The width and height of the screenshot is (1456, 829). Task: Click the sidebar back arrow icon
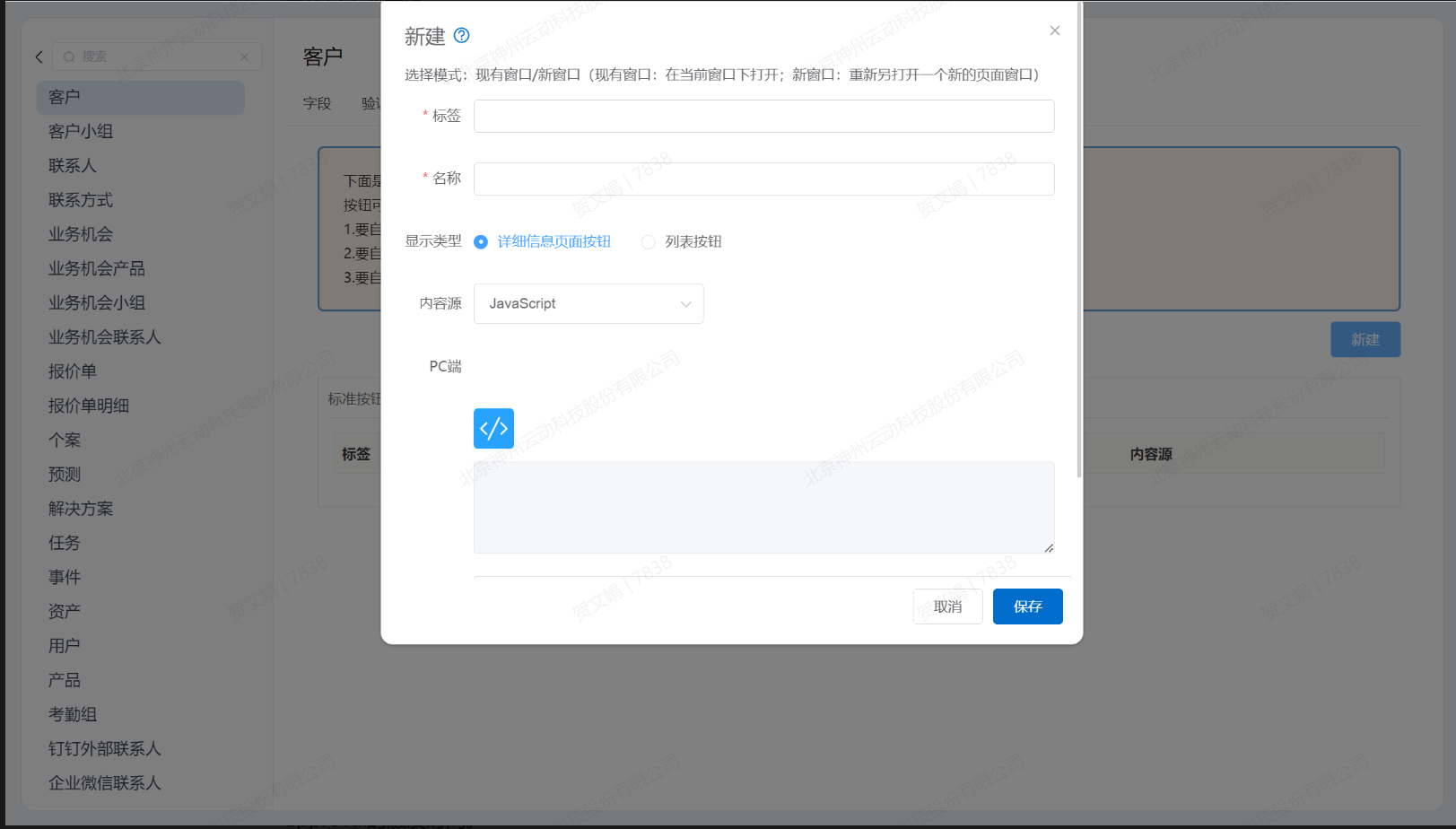[39, 57]
